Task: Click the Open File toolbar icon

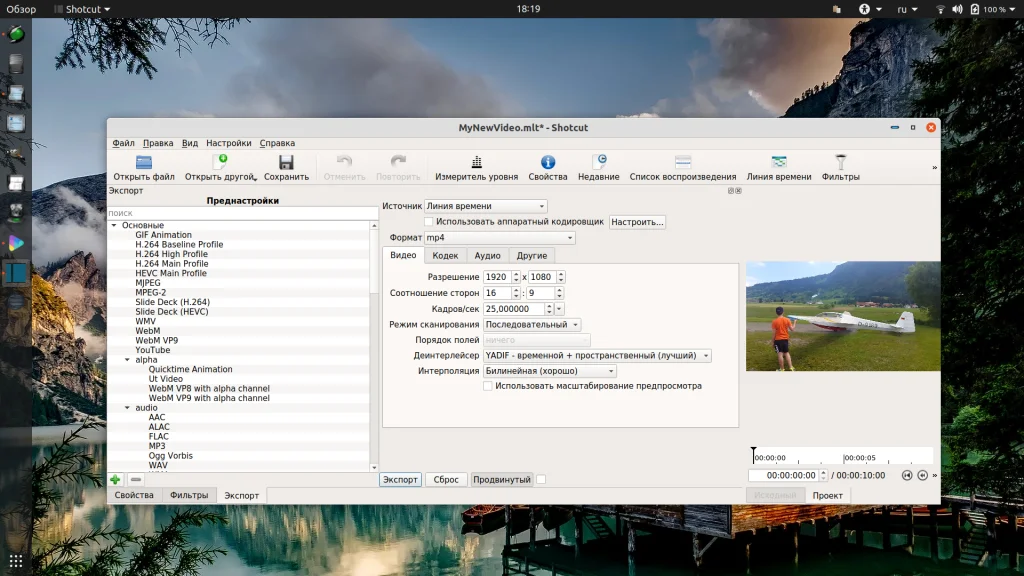Action: click(x=144, y=163)
